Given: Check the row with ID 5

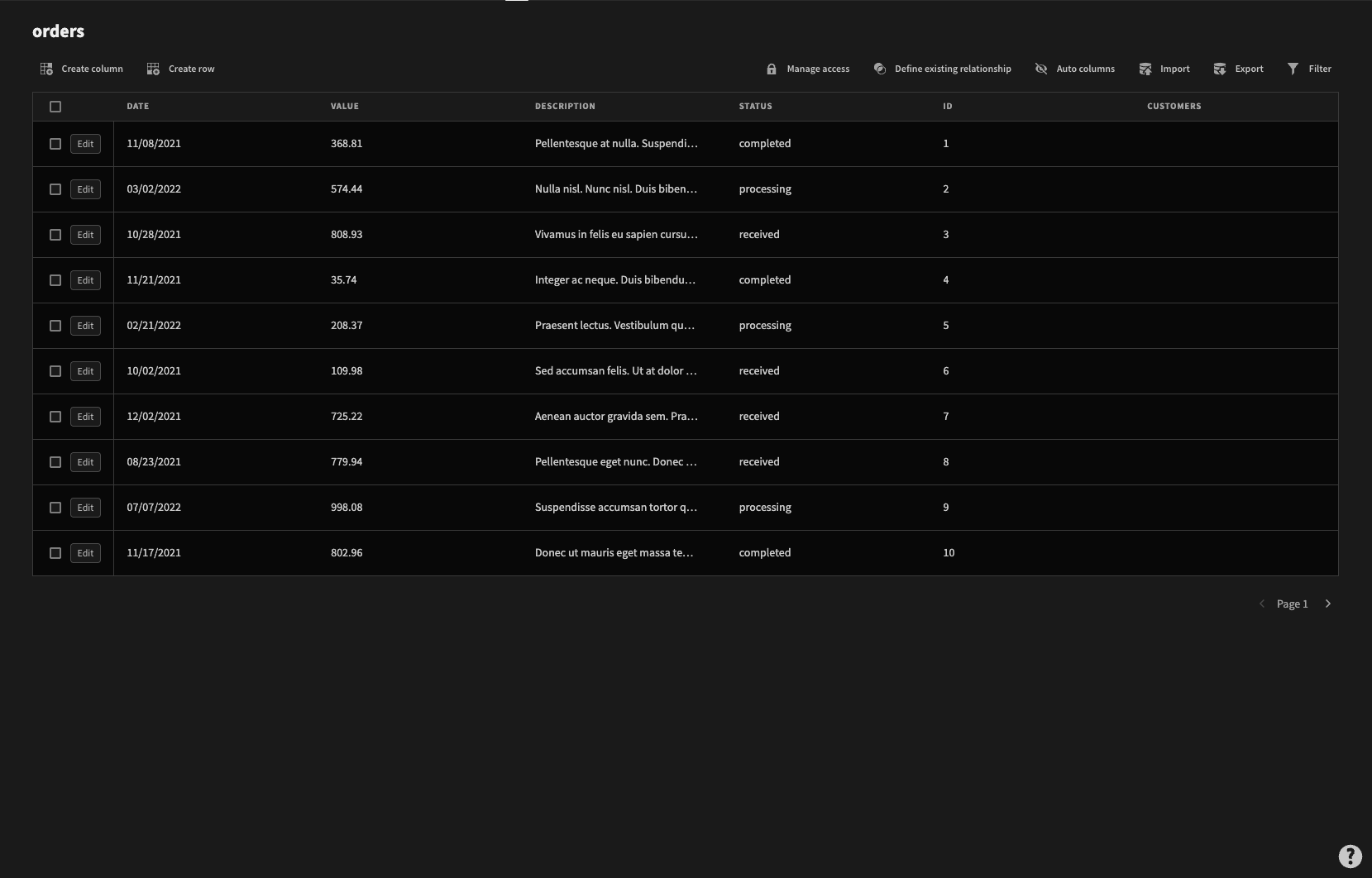Looking at the screenshot, I should coord(55,326).
